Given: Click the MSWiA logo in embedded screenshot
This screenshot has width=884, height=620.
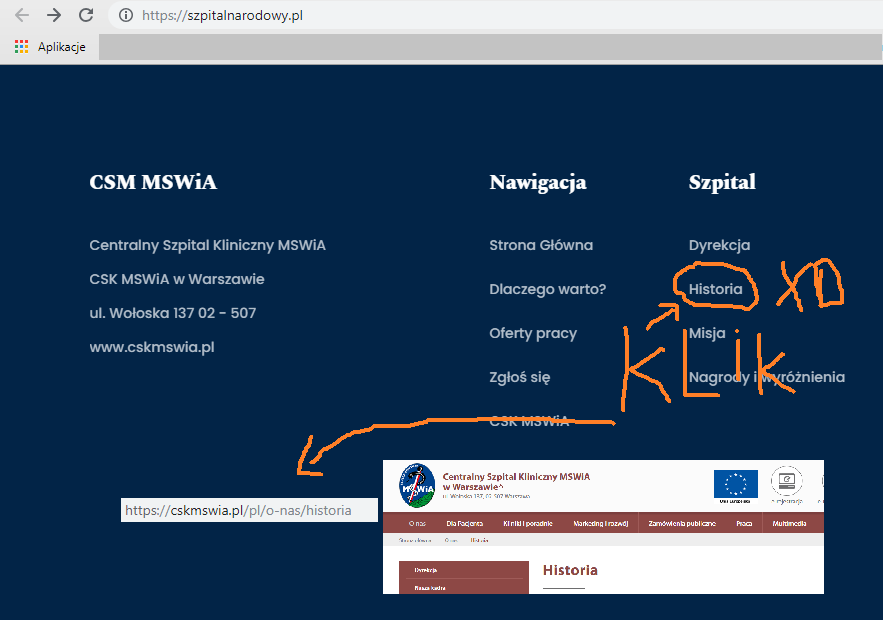Looking at the screenshot, I should 416,485.
